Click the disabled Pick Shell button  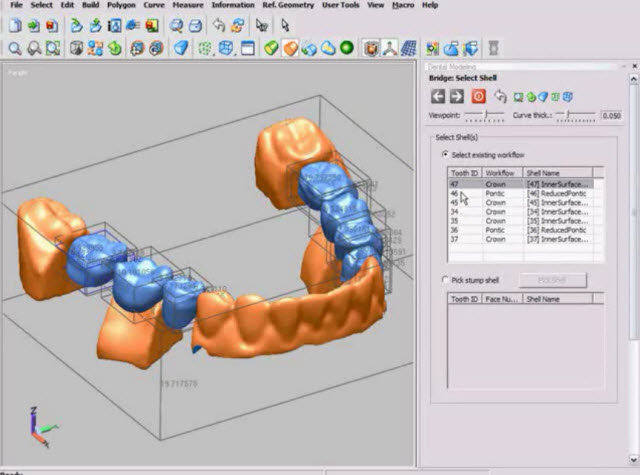click(552, 280)
